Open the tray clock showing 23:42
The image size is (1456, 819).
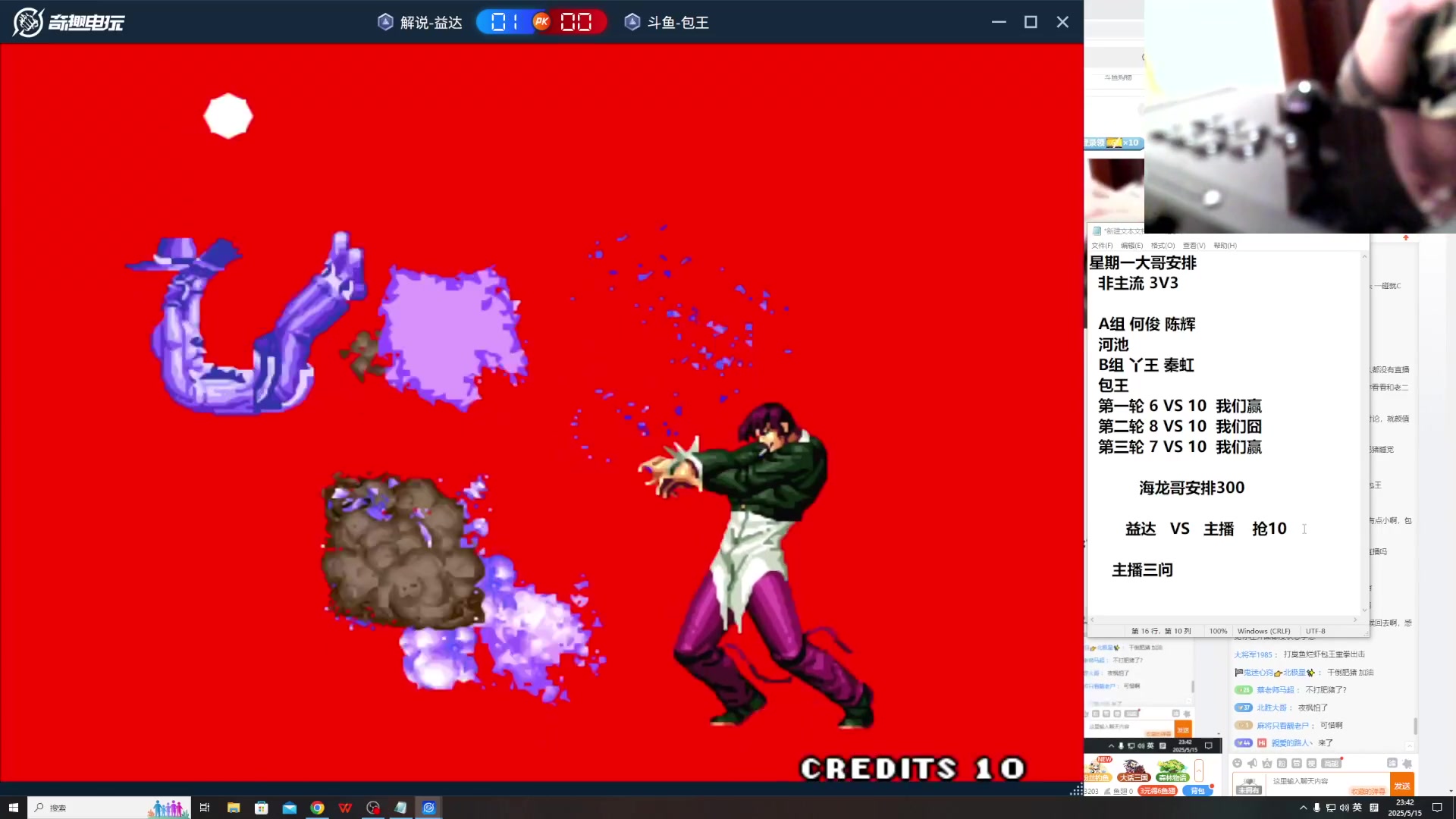tap(1404, 808)
